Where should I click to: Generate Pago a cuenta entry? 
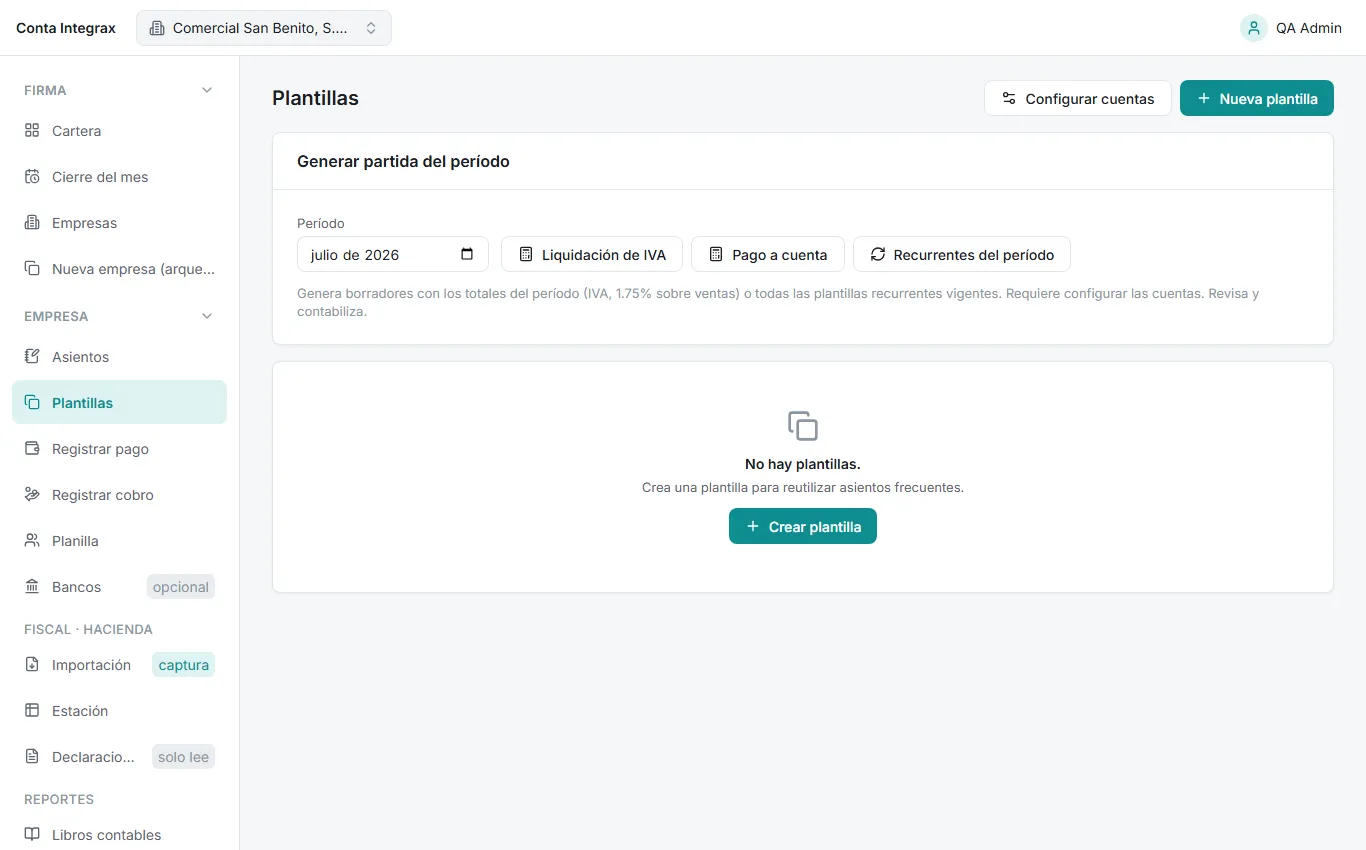(x=768, y=254)
